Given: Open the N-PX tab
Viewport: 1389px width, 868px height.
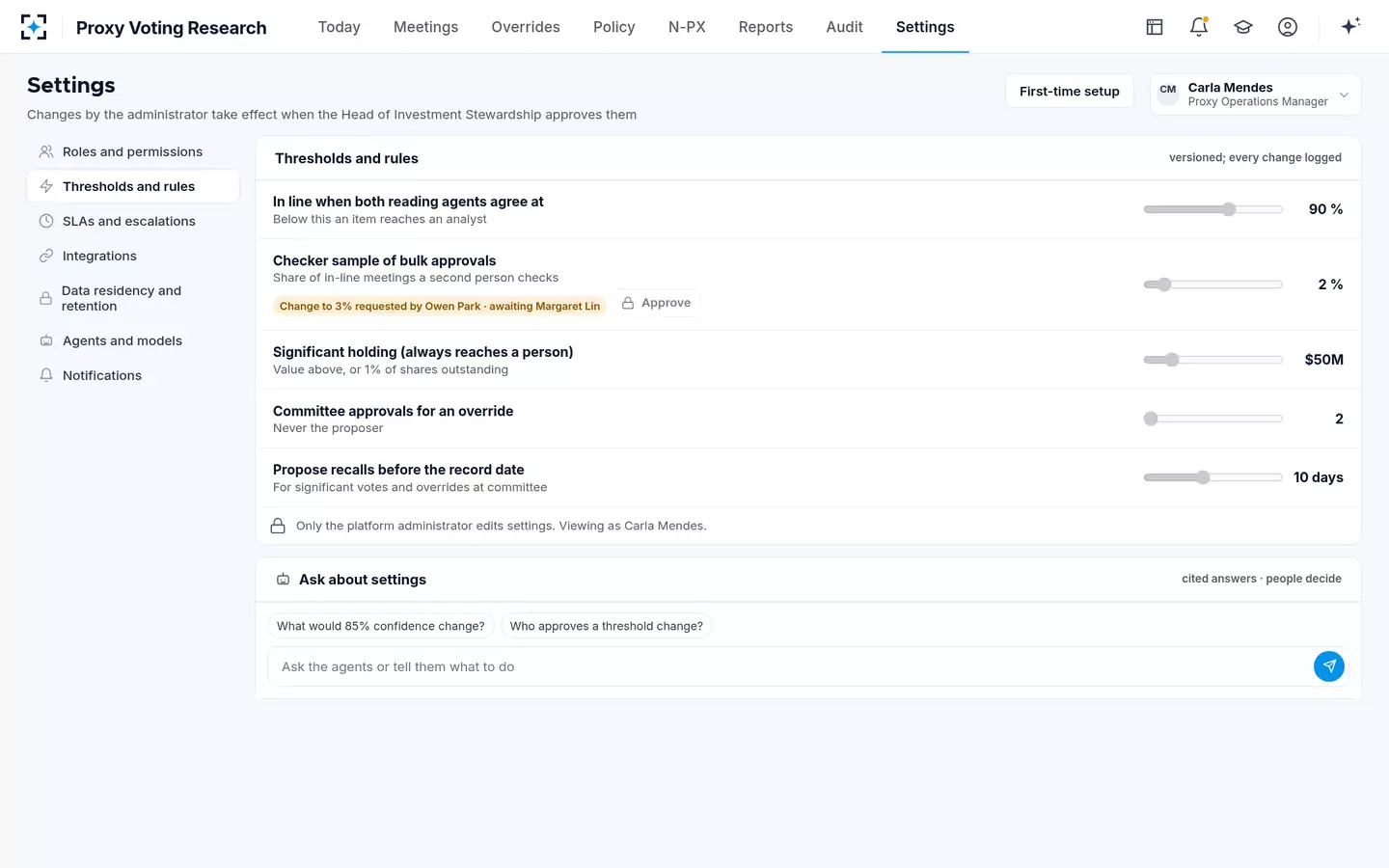Looking at the screenshot, I should [x=687, y=27].
